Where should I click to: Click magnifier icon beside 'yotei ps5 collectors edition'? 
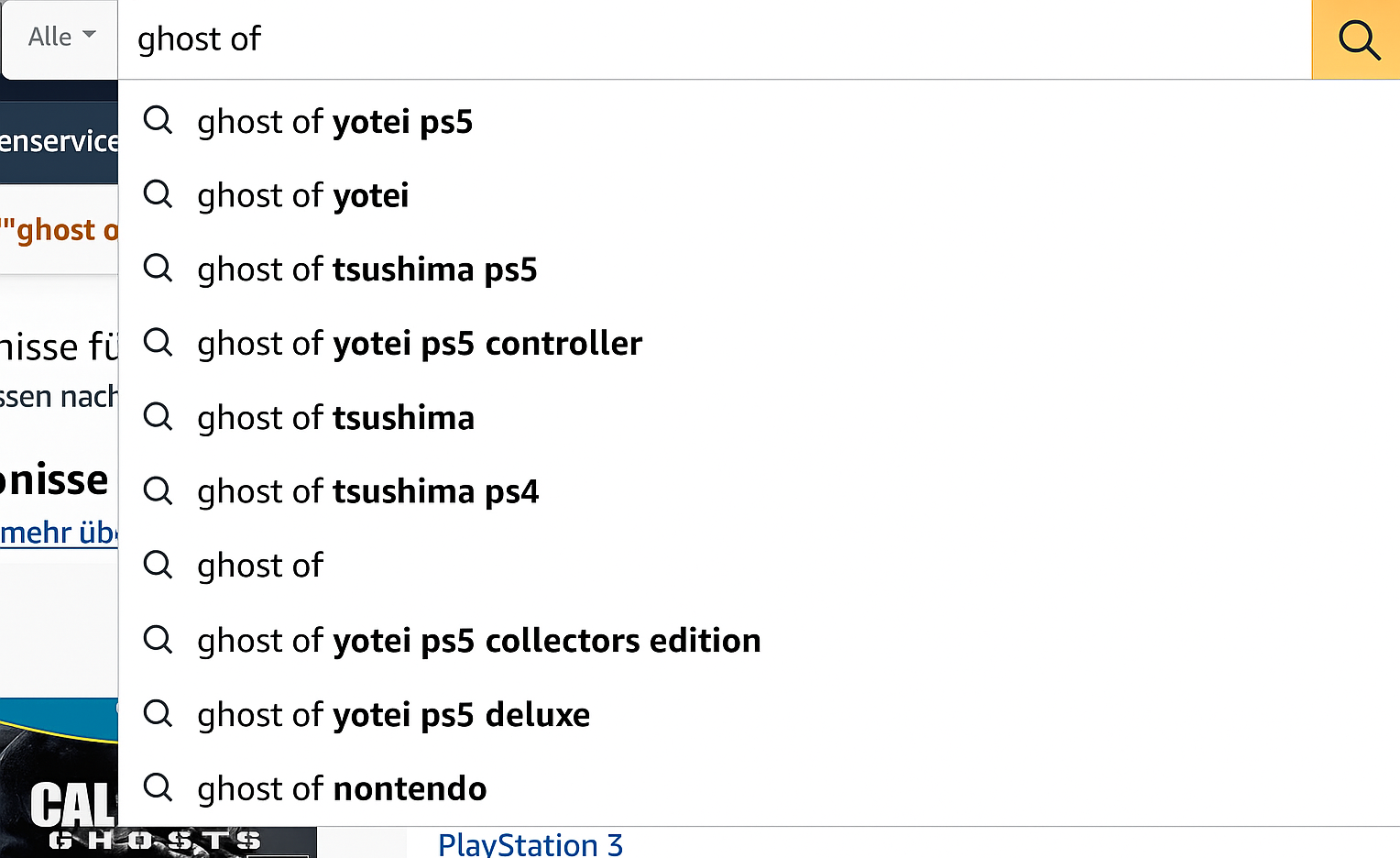click(158, 640)
